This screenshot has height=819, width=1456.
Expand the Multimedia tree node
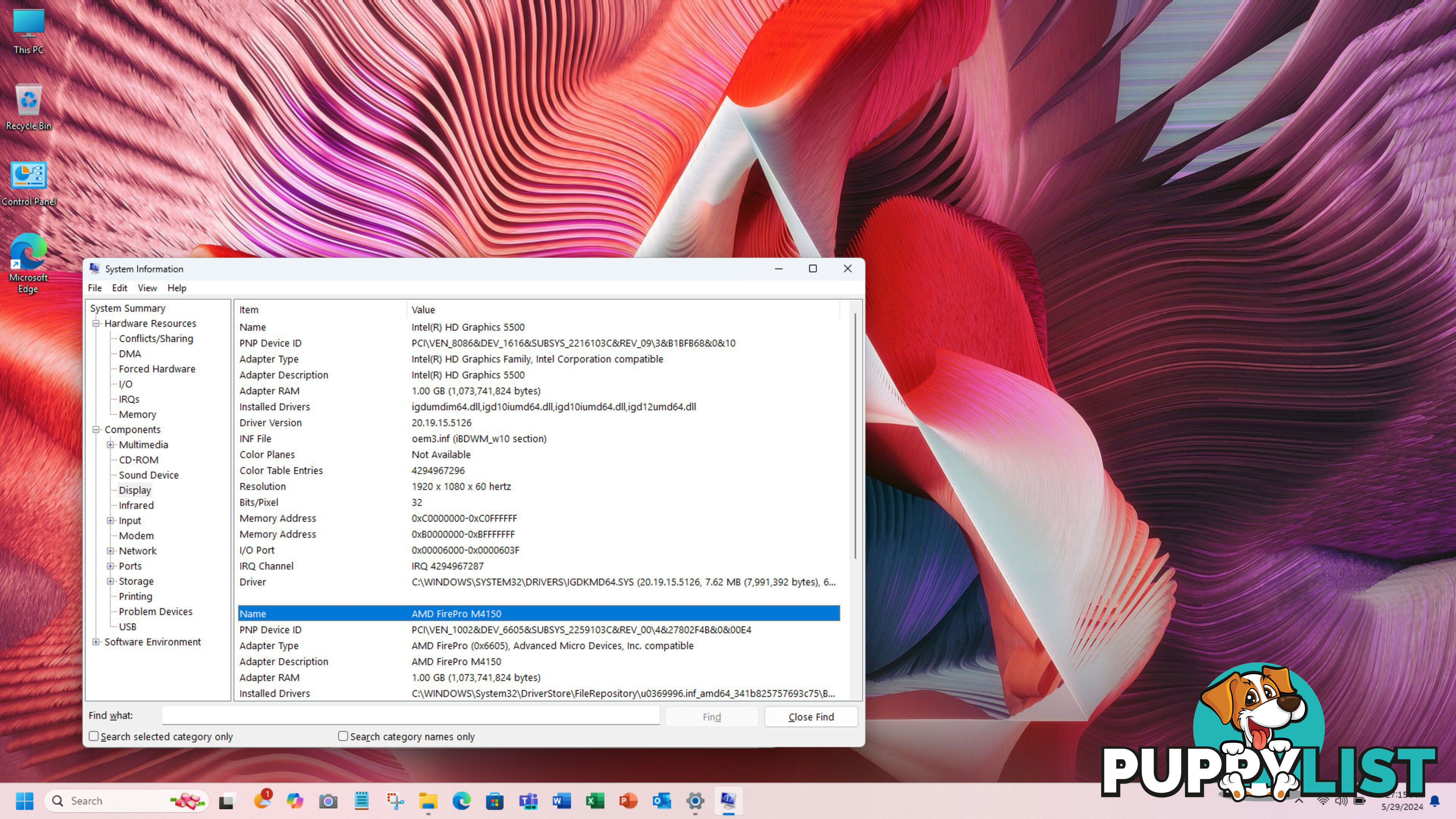click(x=111, y=445)
